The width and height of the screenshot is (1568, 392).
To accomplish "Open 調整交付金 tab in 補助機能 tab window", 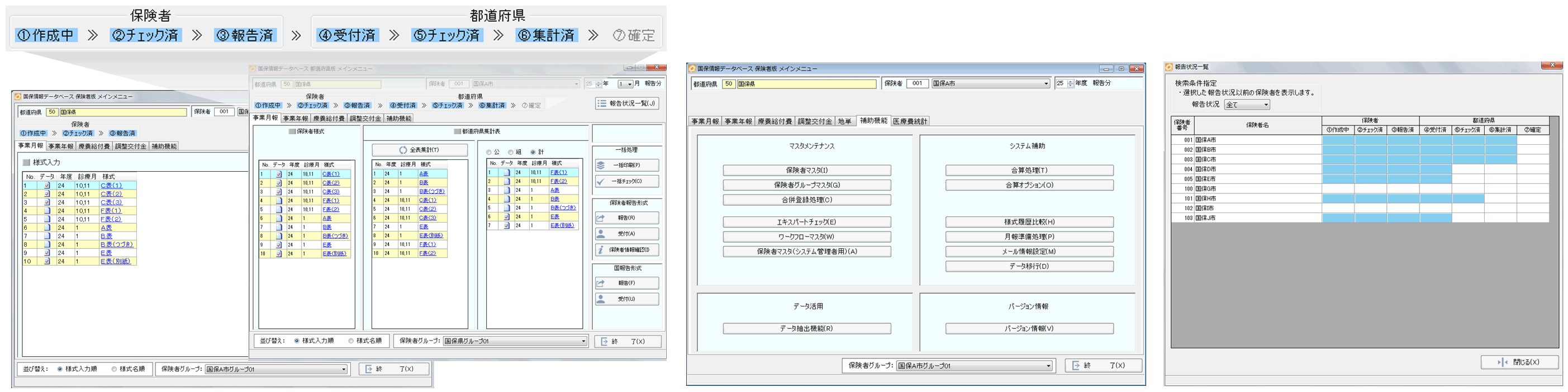I will click(x=814, y=121).
